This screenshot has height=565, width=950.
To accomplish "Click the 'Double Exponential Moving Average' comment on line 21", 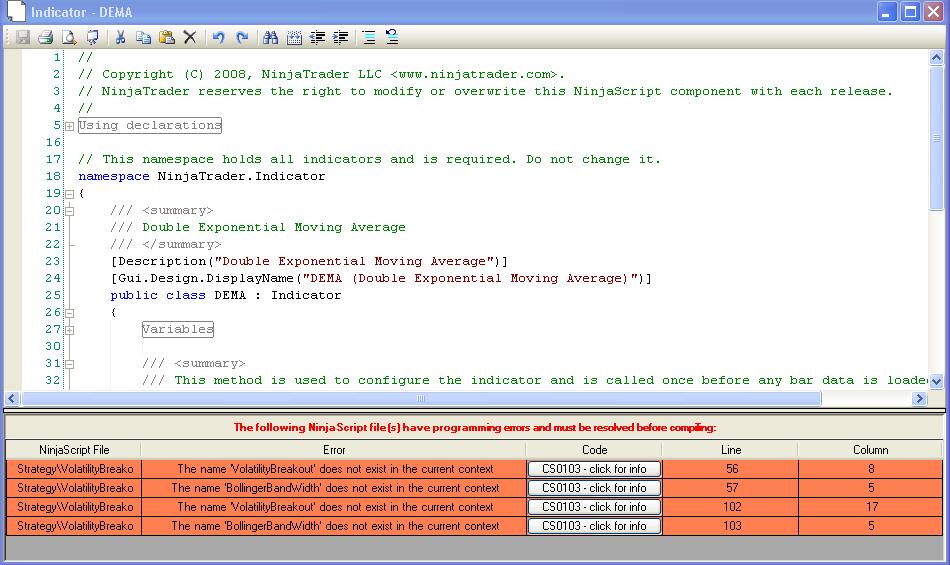I will 258,227.
